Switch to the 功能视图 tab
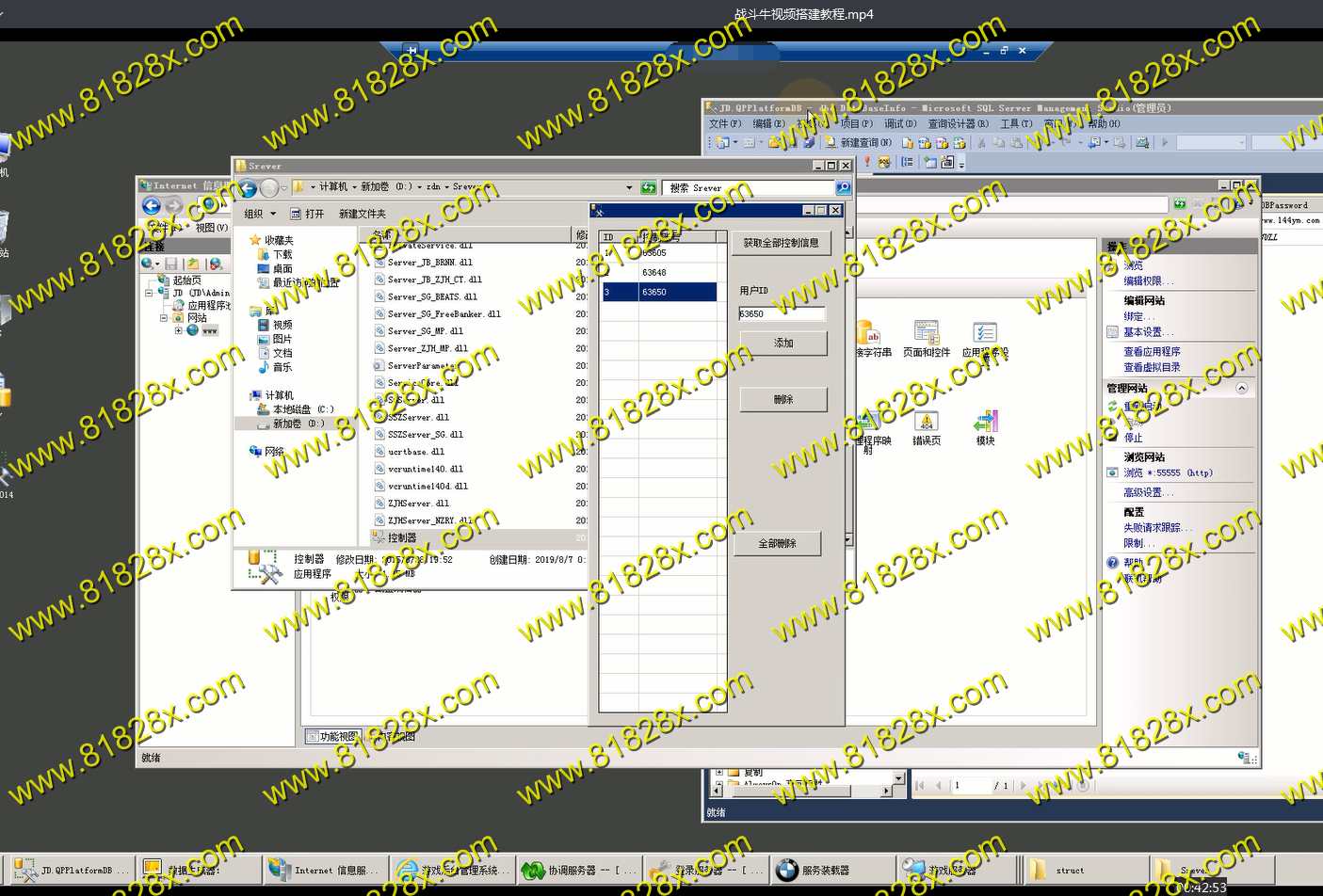 coord(331,737)
